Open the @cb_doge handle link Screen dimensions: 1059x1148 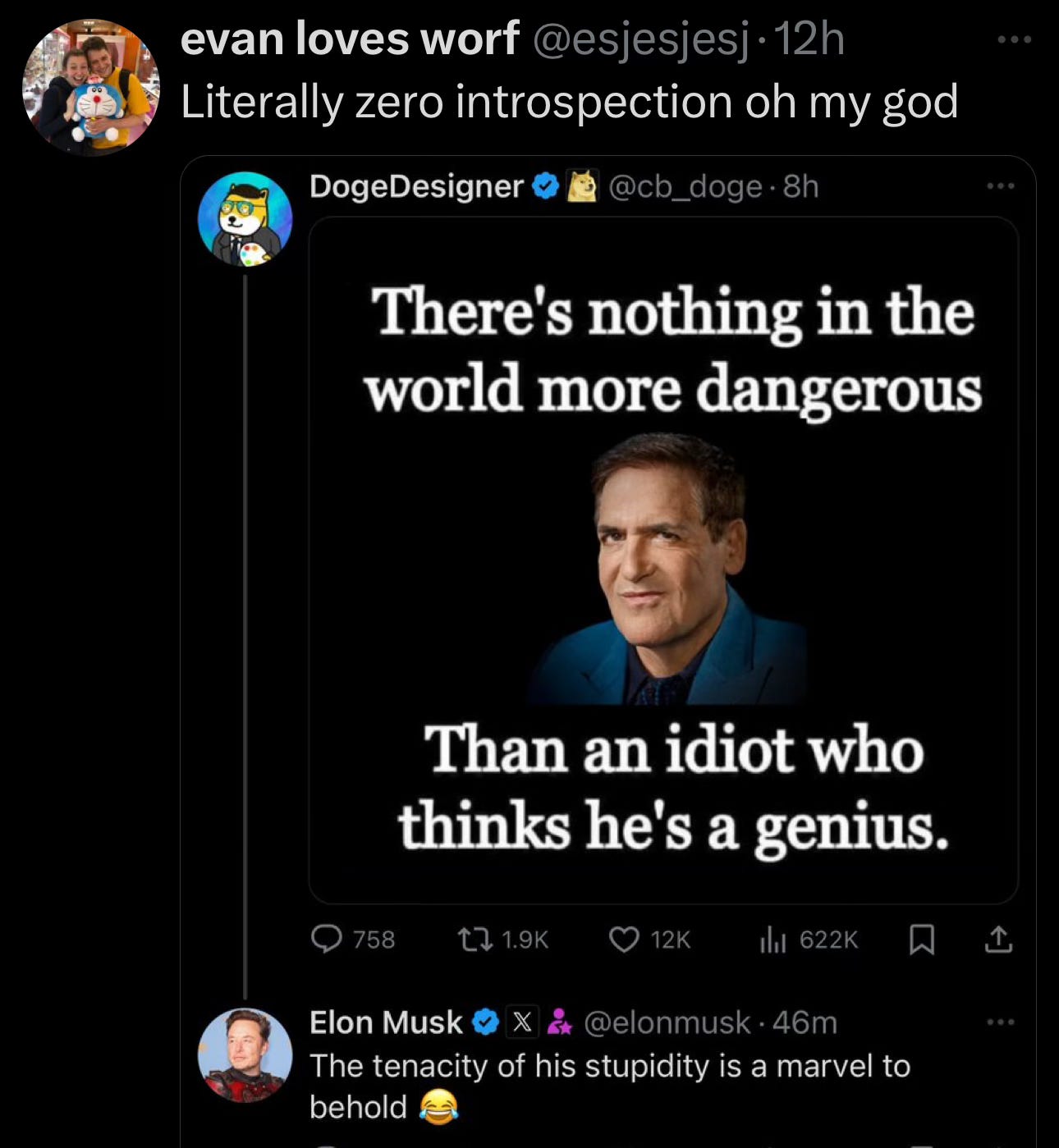685,187
